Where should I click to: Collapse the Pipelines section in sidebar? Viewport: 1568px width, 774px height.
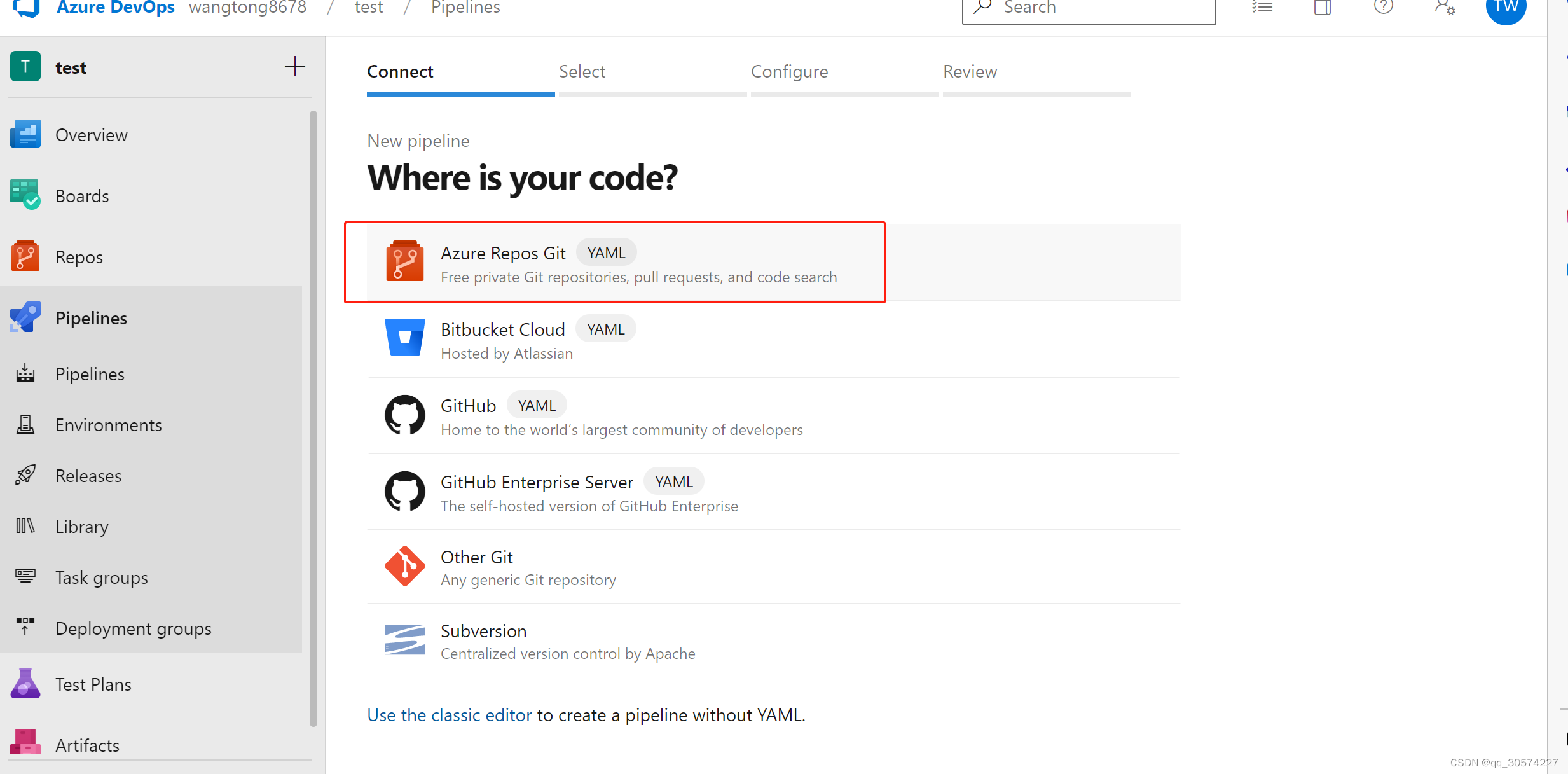91,318
